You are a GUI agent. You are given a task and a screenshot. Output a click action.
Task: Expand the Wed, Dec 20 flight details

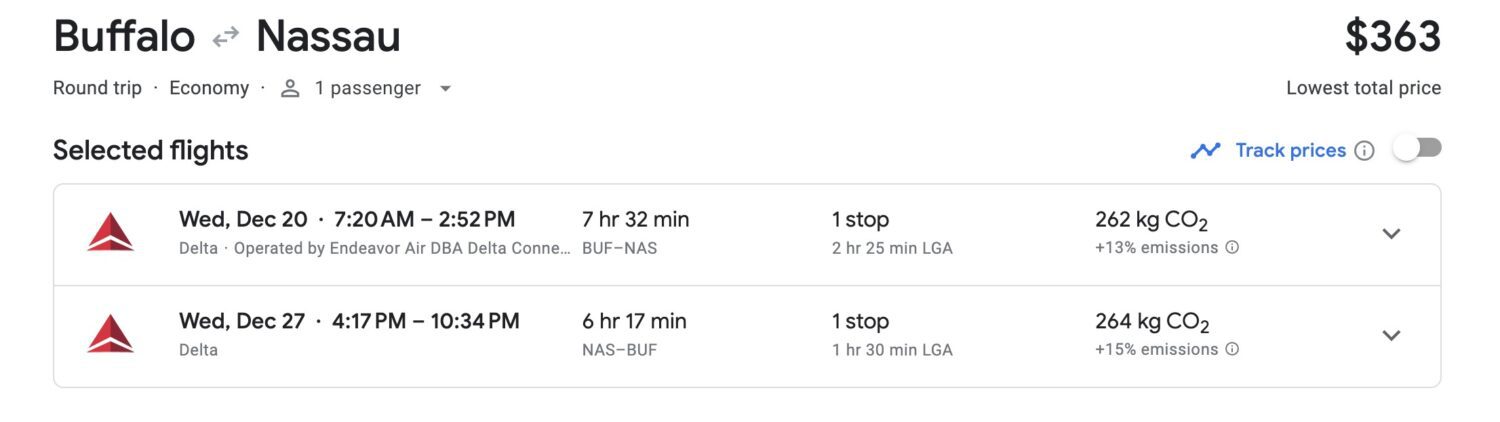1391,233
